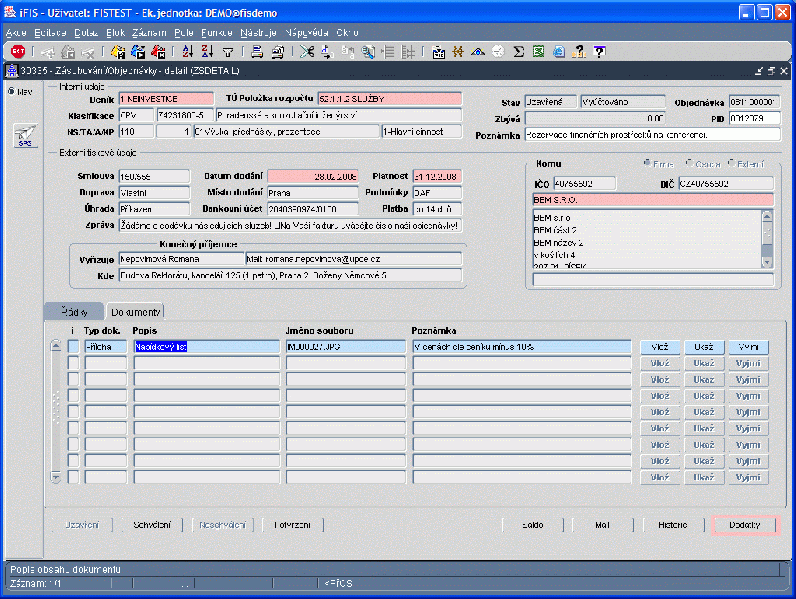Image resolution: width=796 pixels, height=599 pixels.
Task: Tick the checkbox in first document row
Action: pos(73,347)
